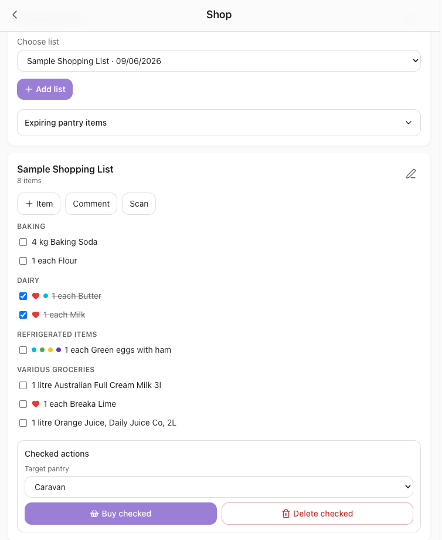Image resolution: width=442 pixels, height=540 pixels.
Task: Click the 4 kg Baking Soda item text
Action: click(64, 242)
